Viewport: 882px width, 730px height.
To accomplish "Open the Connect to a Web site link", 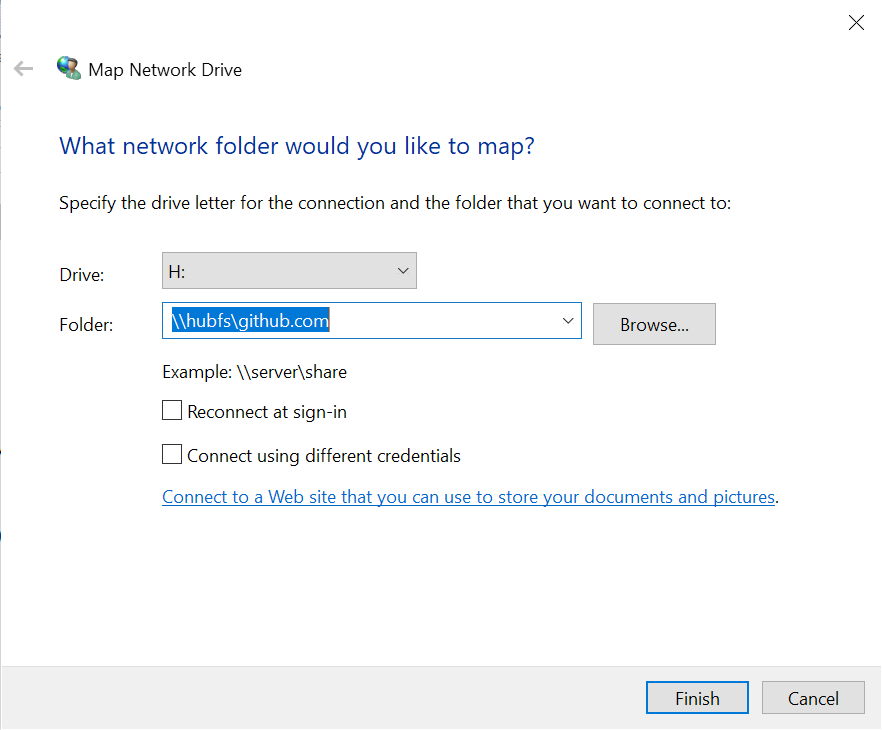I will tap(468, 497).
